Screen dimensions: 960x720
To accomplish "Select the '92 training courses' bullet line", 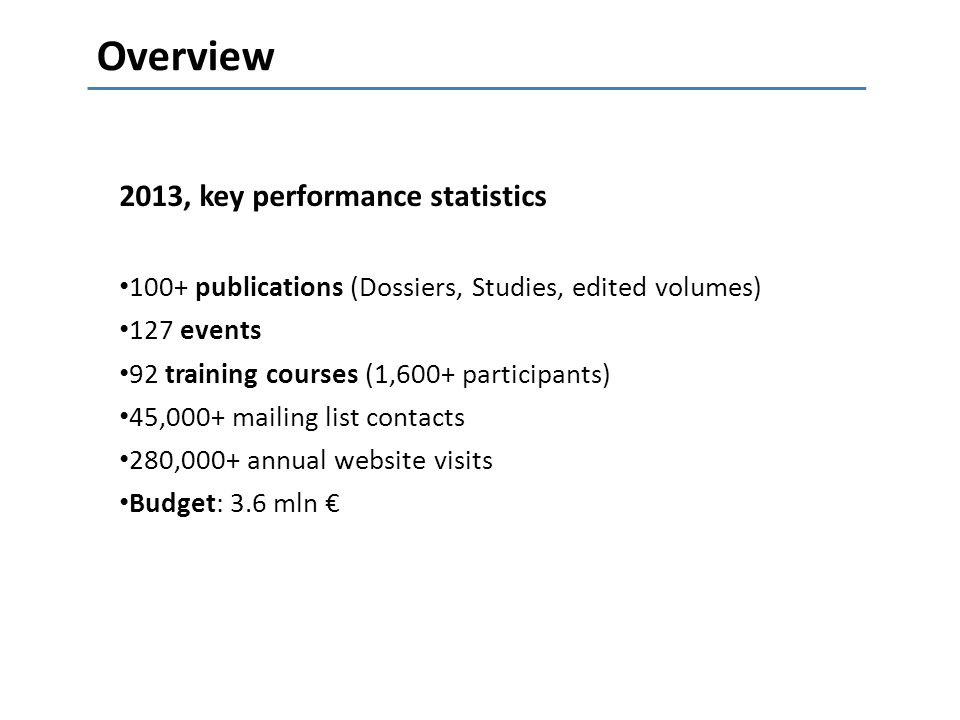I will (x=365, y=374).
